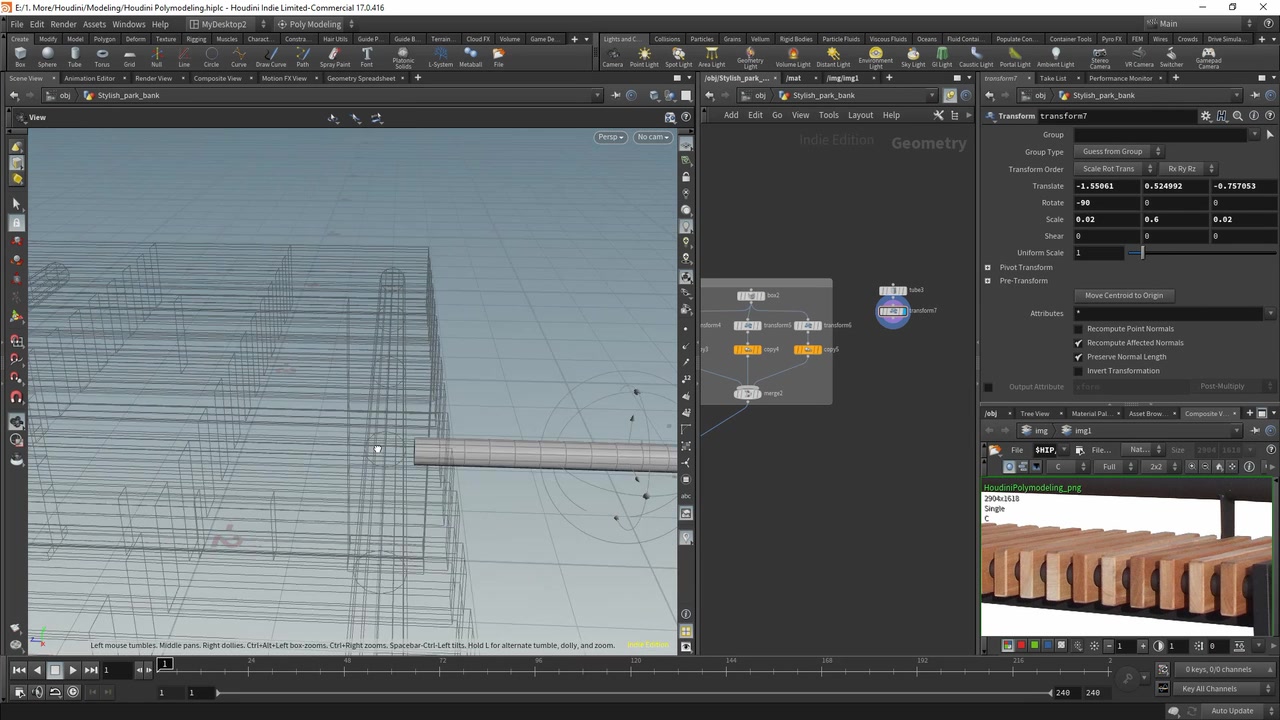
Task: Click the Auto Update button
Action: 1232,711
